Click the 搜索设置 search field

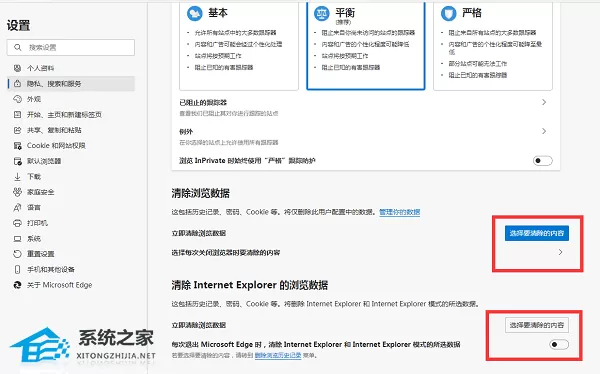(71, 47)
